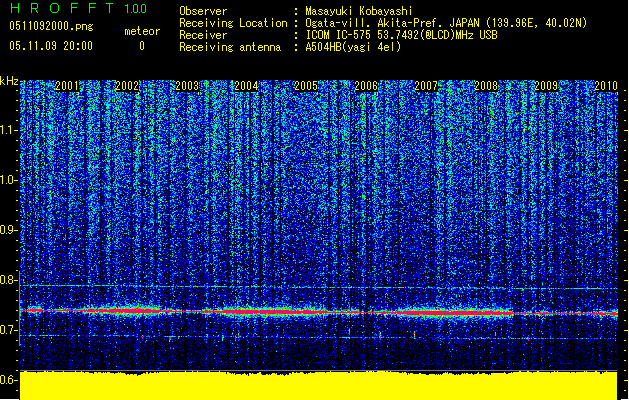The width and height of the screenshot is (629, 400).
Task: Click the Receiving antenna field label
Action: [x=230, y=47]
